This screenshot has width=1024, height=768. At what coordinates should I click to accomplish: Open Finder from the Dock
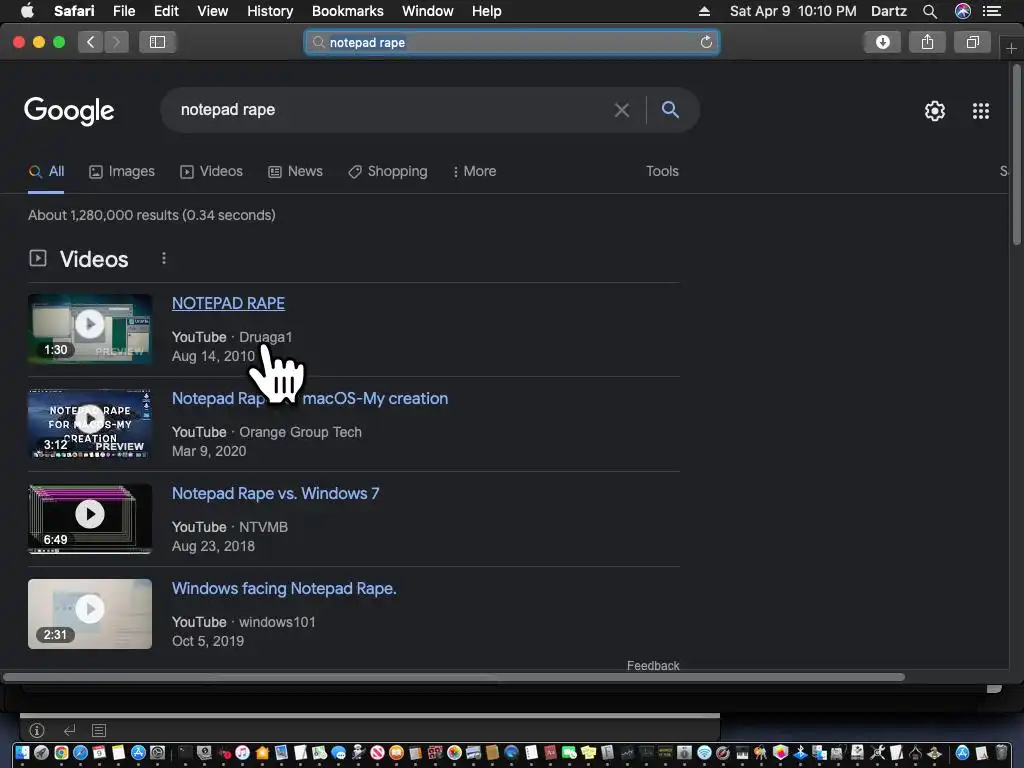[x=22, y=753]
